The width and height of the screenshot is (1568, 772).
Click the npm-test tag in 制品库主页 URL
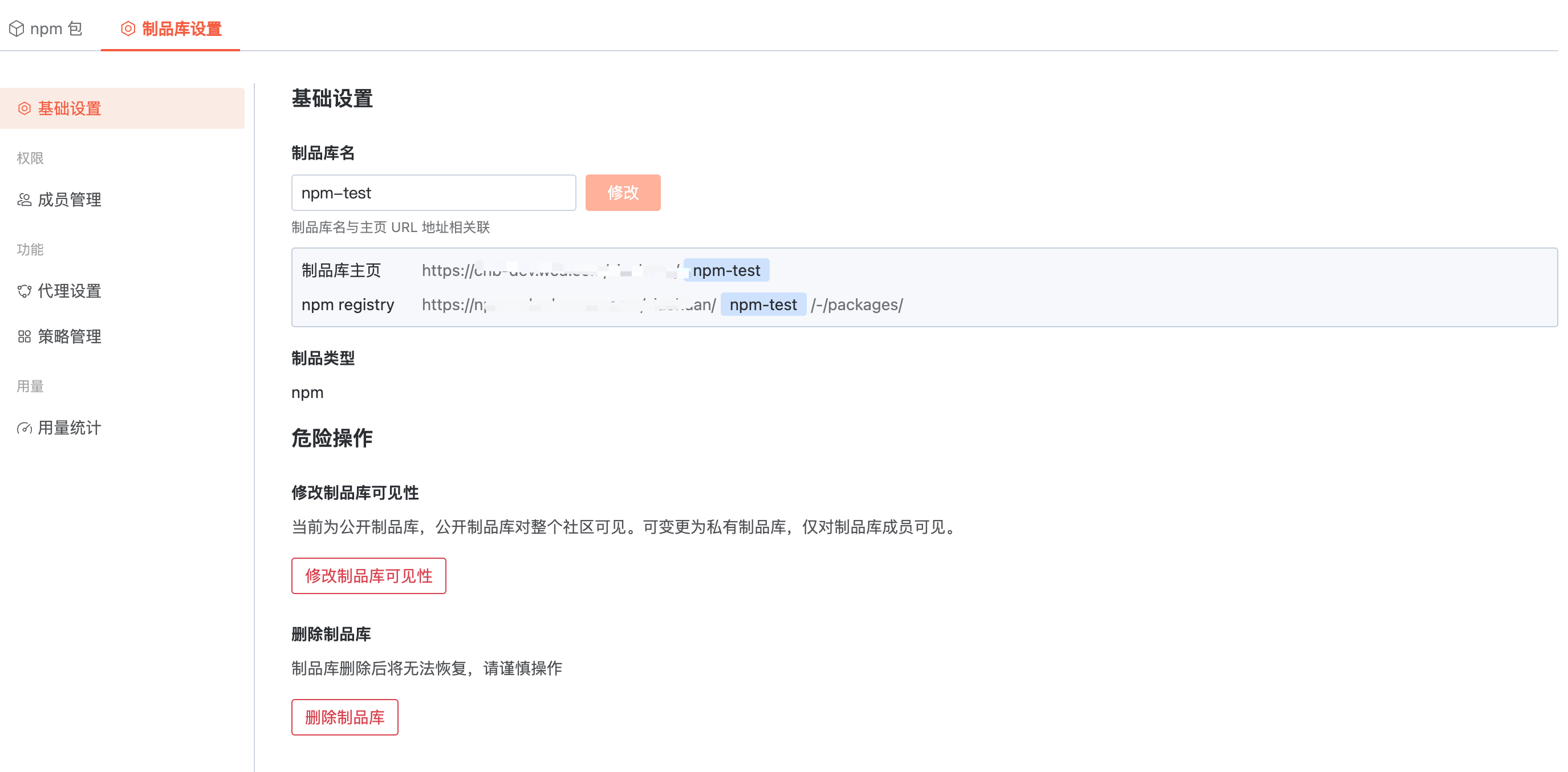pos(726,270)
